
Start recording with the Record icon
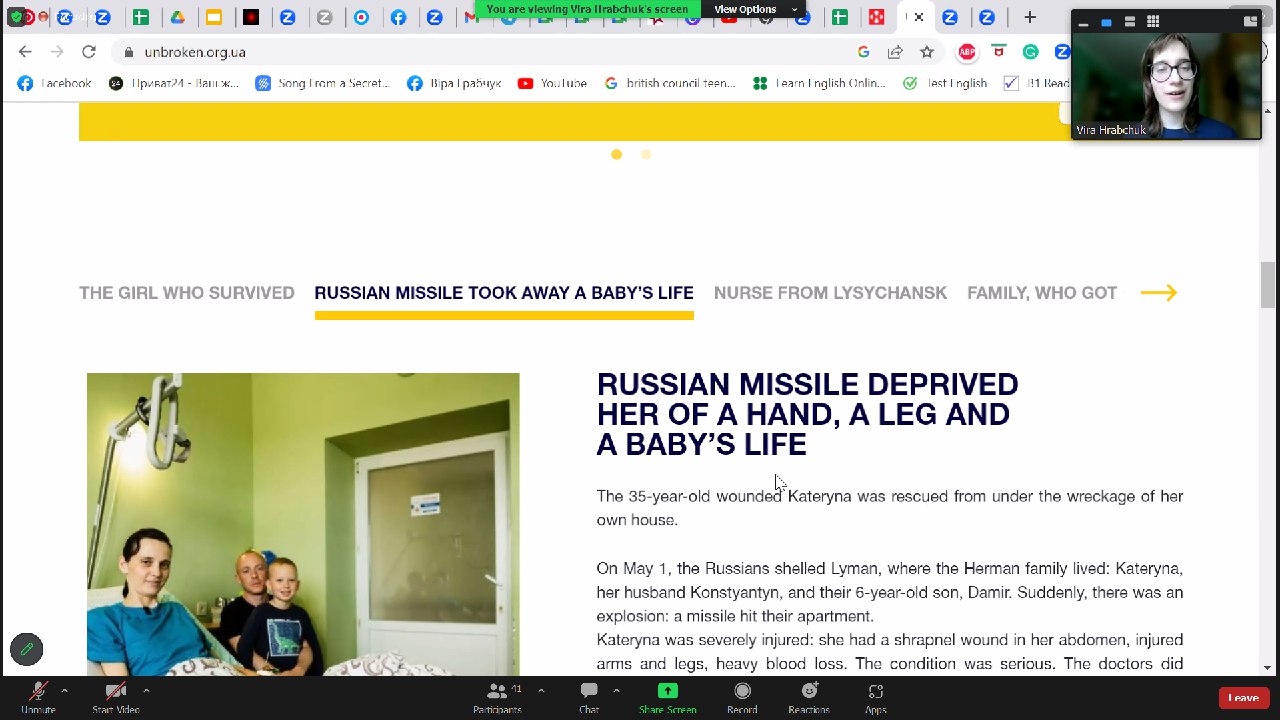click(x=742, y=697)
